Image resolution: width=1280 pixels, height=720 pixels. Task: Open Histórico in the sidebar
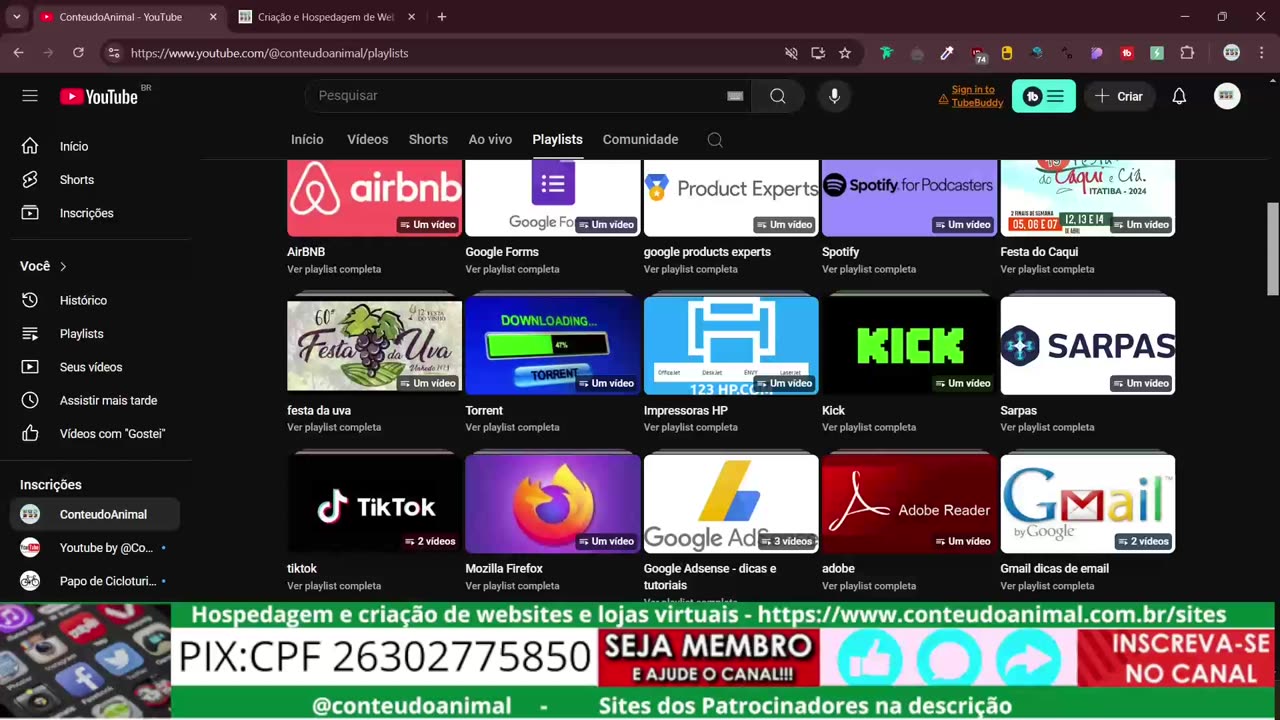(x=96, y=300)
